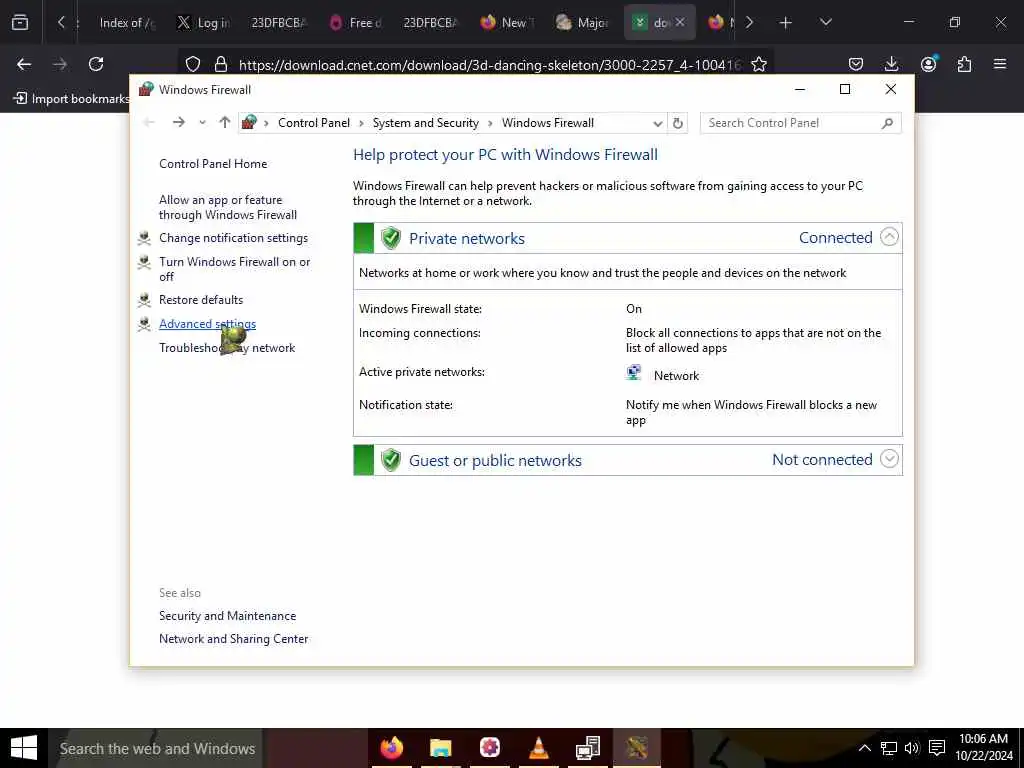Collapse the Private networks section
The image size is (1024, 768).
click(889, 237)
